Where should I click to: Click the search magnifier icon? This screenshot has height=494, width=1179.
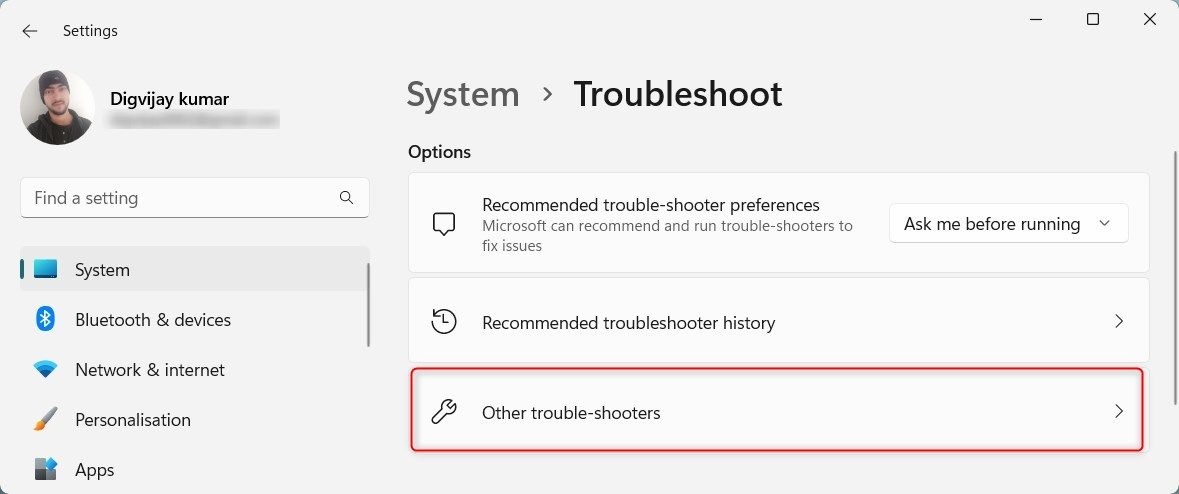[x=346, y=198]
